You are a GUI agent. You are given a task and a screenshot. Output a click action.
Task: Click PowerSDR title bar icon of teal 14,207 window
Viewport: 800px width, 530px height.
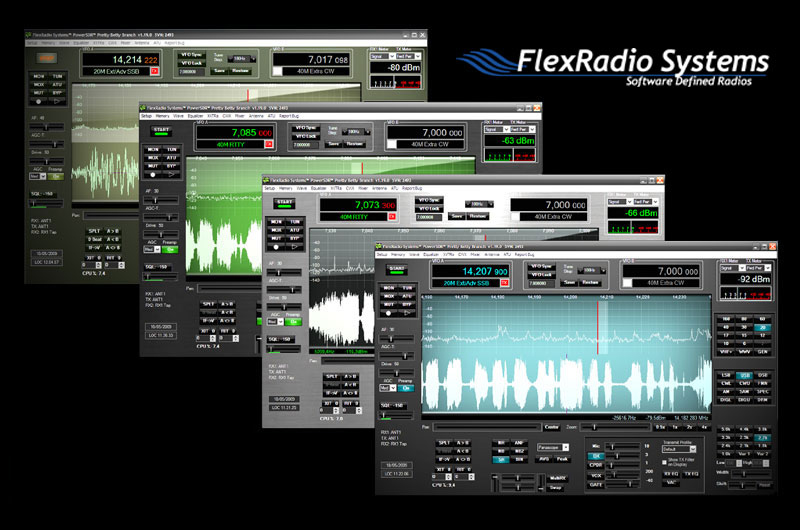pyautogui.click(x=379, y=246)
